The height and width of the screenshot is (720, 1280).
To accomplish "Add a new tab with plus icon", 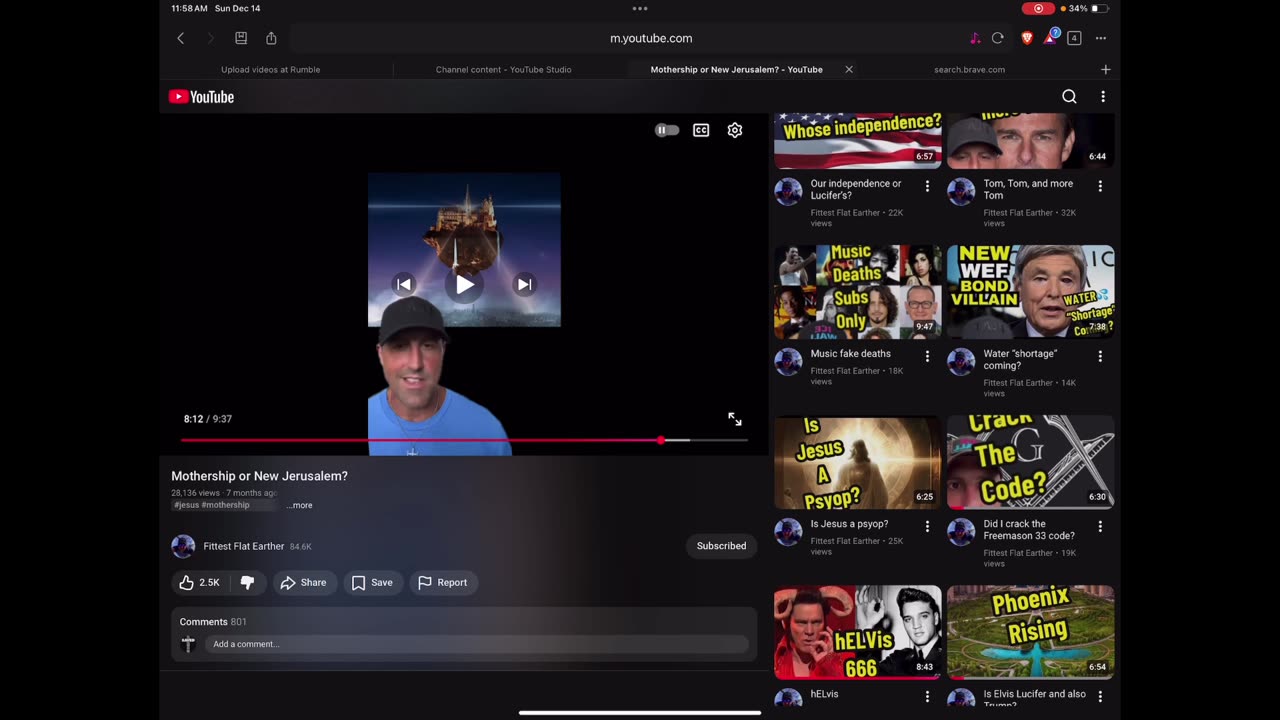I will pyautogui.click(x=1105, y=69).
